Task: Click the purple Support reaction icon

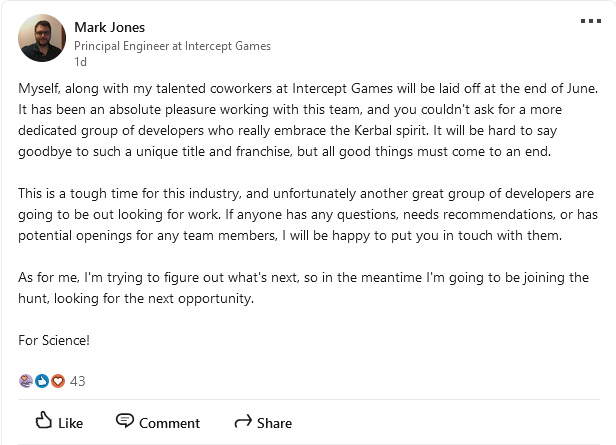Action: click(x=26, y=381)
